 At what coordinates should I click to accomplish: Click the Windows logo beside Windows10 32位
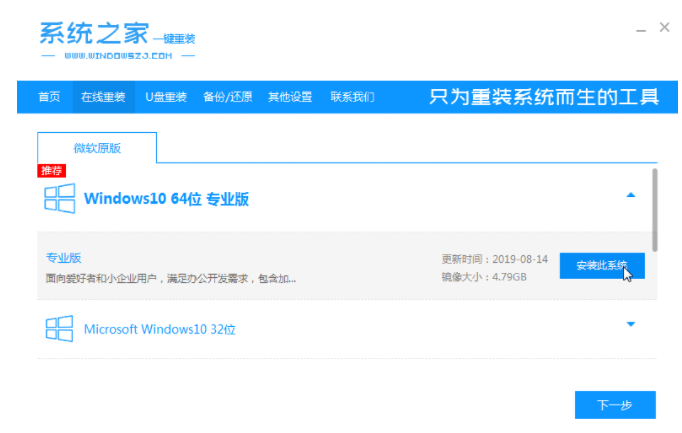pos(59,328)
